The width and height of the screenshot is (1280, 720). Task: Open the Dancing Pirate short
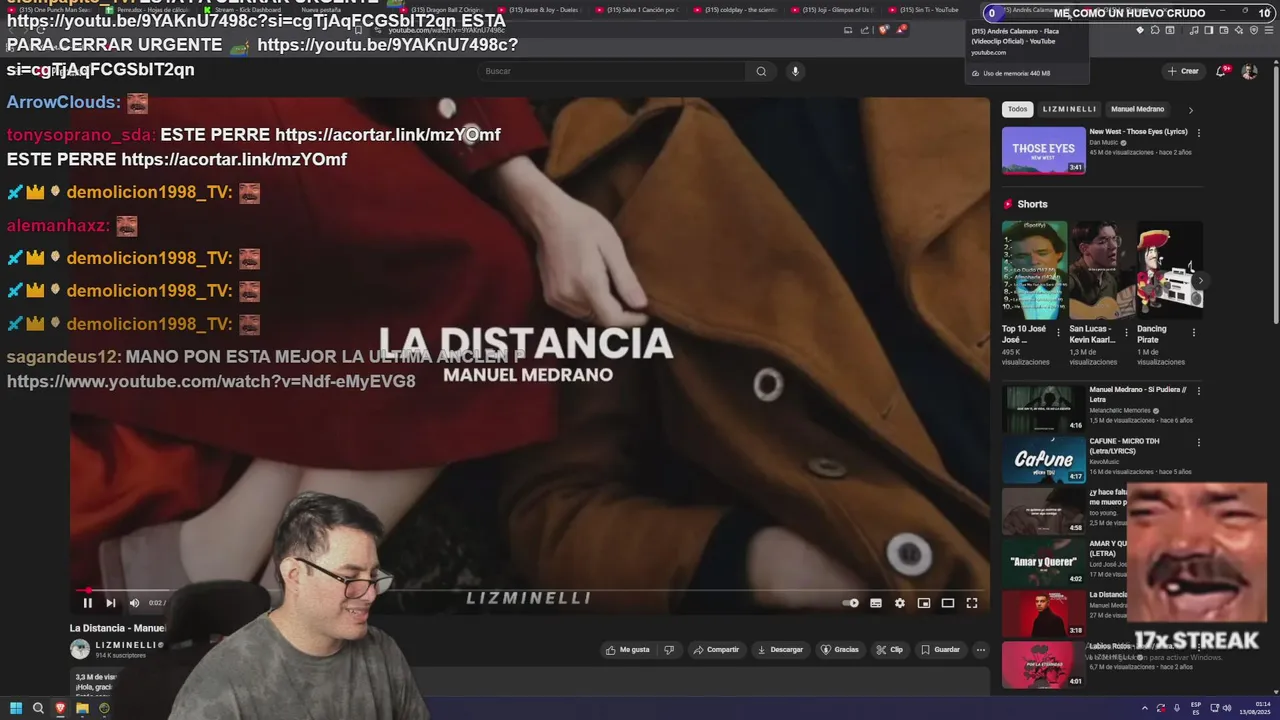[1169, 270]
